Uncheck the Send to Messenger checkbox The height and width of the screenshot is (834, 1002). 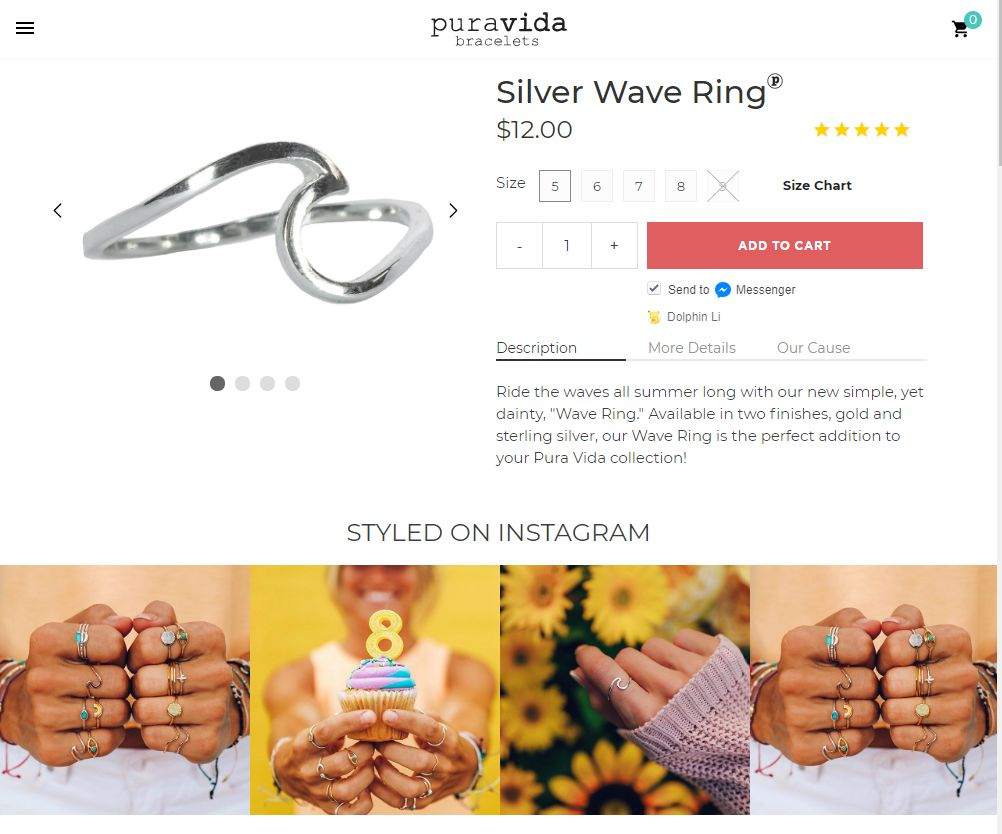coord(654,288)
